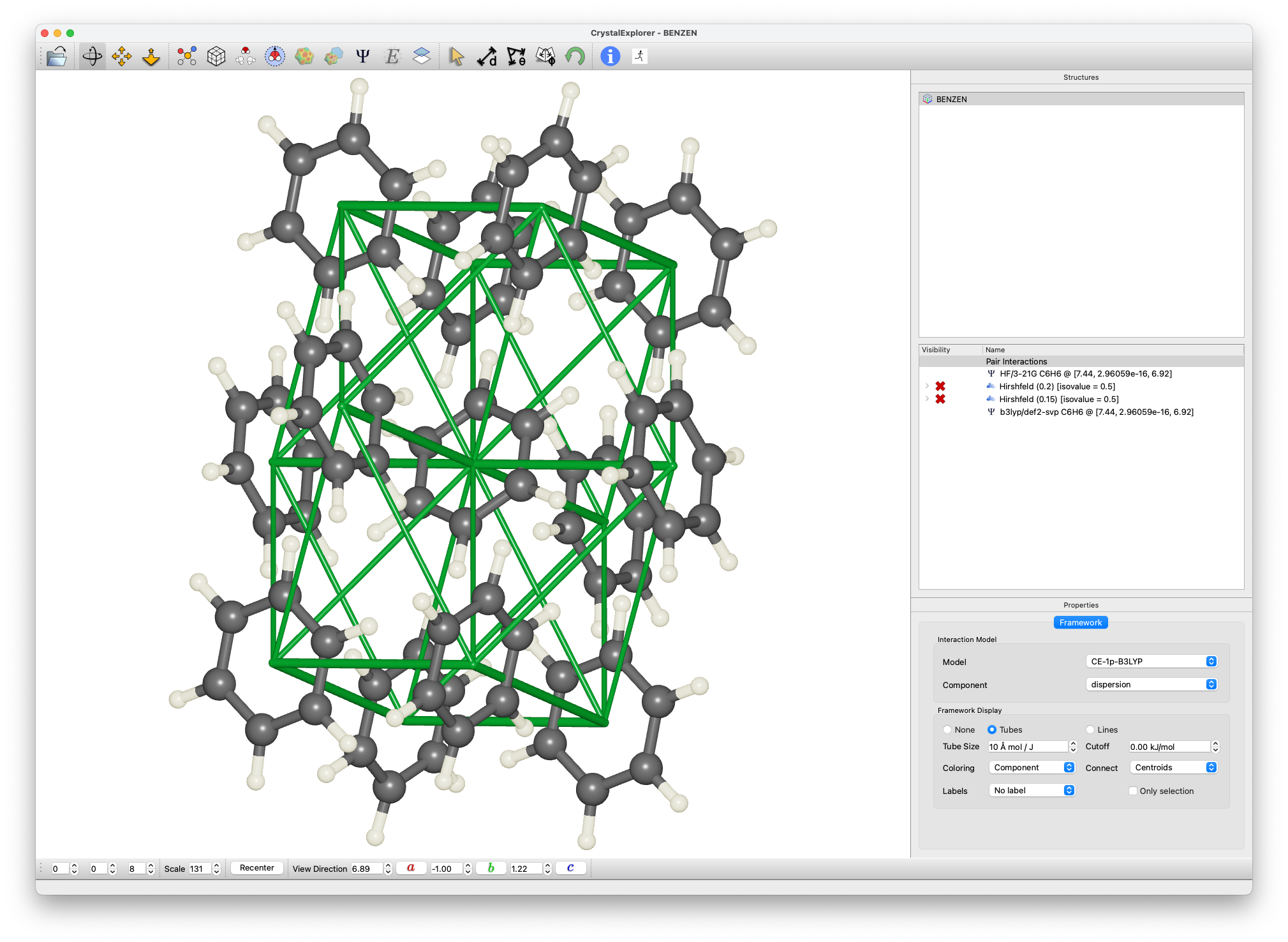Click the Scale value field
The height and width of the screenshot is (942, 1288).
199,869
